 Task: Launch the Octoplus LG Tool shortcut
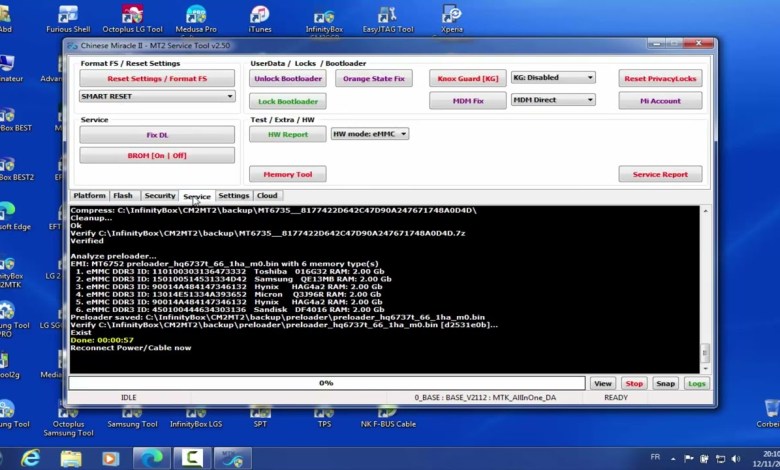tap(131, 18)
